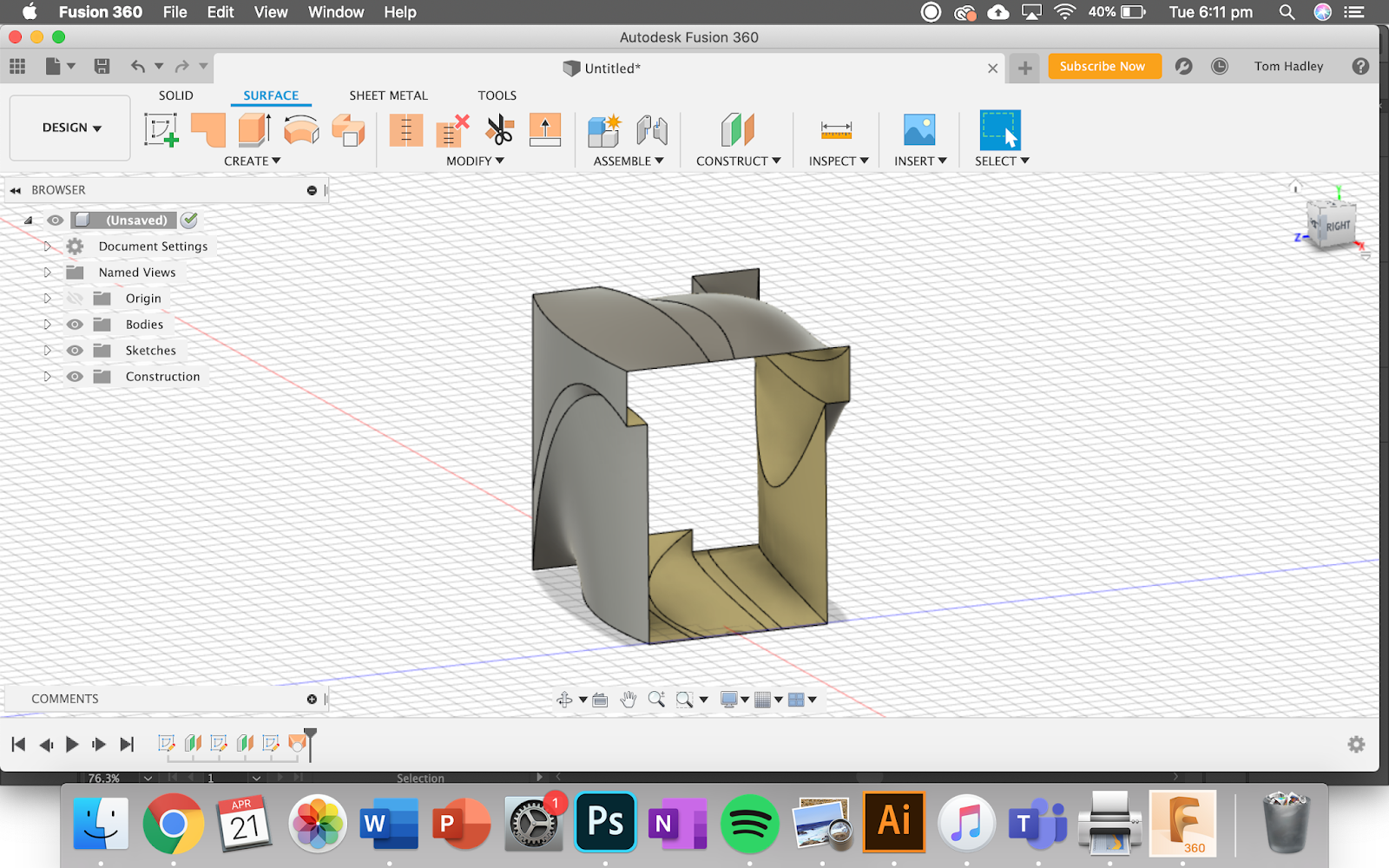Open the ASSEMBLE dropdown menu

(629, 161)
